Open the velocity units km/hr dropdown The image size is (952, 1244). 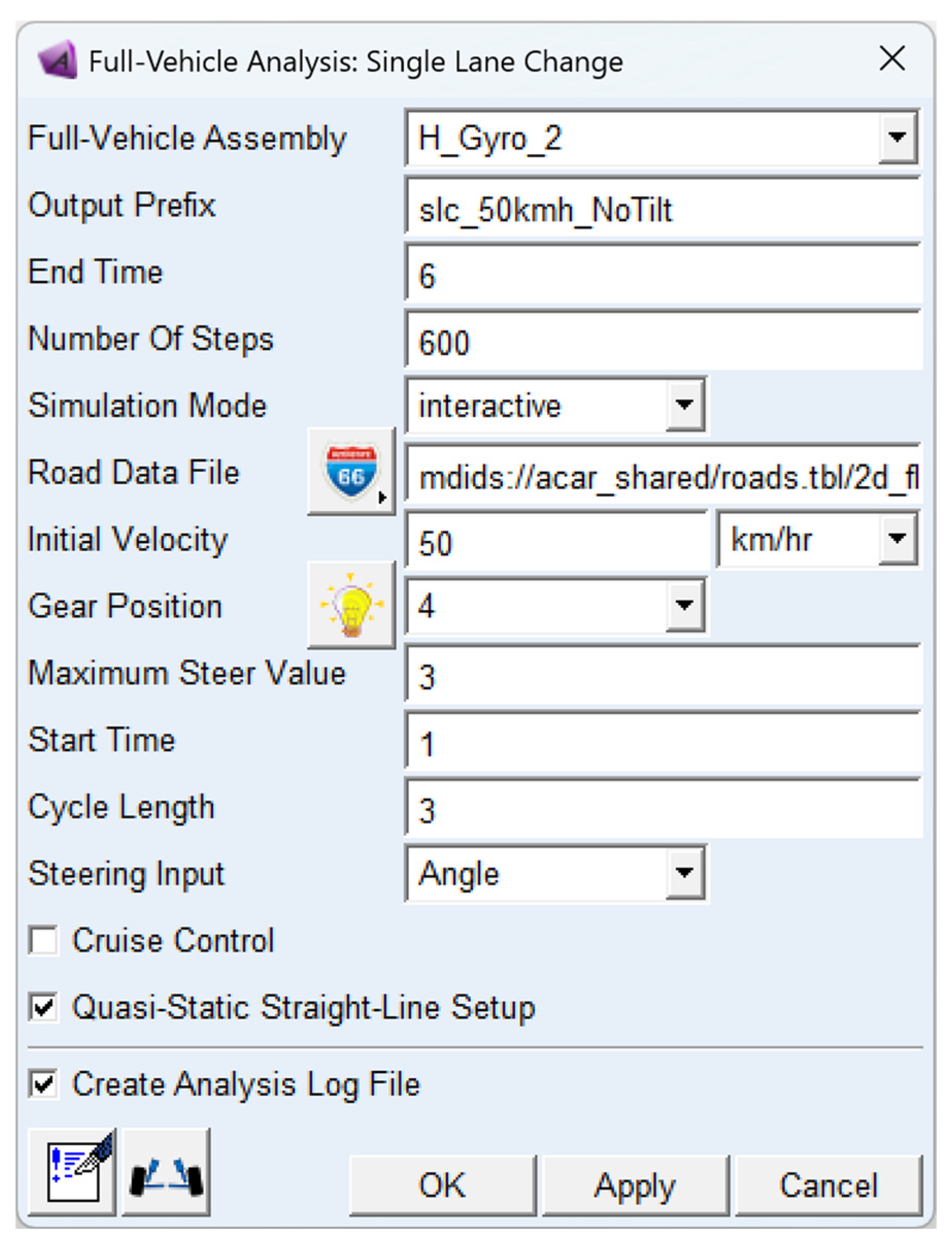[897, 538]
